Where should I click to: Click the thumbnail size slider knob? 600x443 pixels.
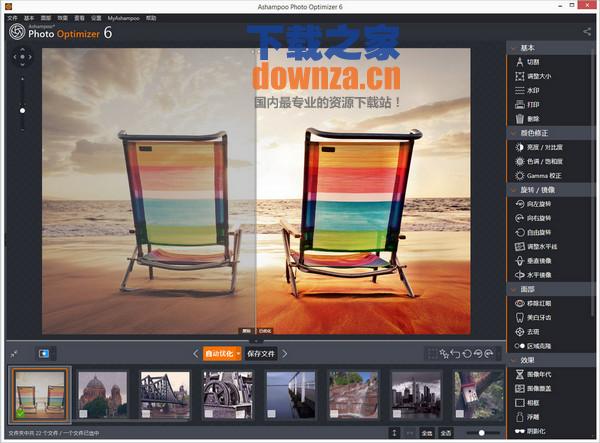[x=481, y=433]
